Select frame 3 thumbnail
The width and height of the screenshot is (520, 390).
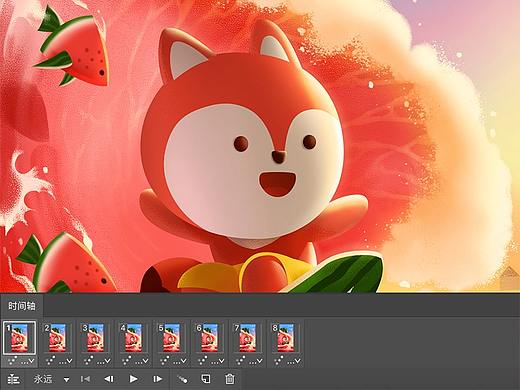[x=95, y=338]
